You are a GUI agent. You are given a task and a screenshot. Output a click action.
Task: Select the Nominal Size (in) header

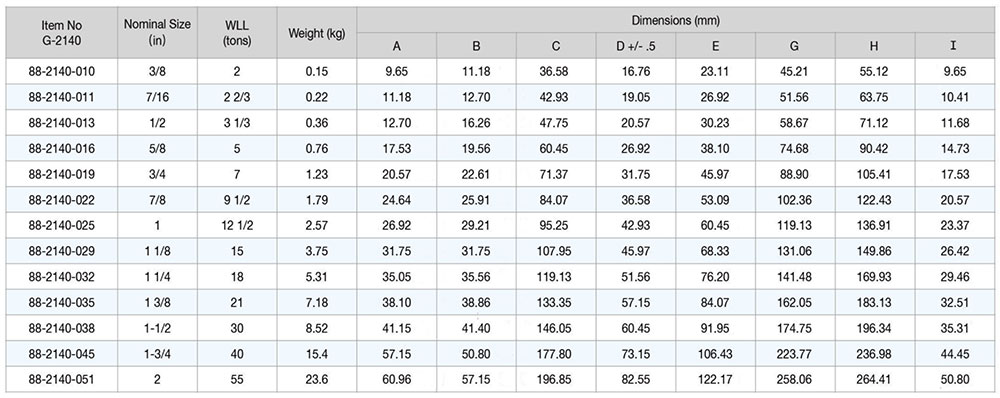pyautogui.click(x=158, y=33)
